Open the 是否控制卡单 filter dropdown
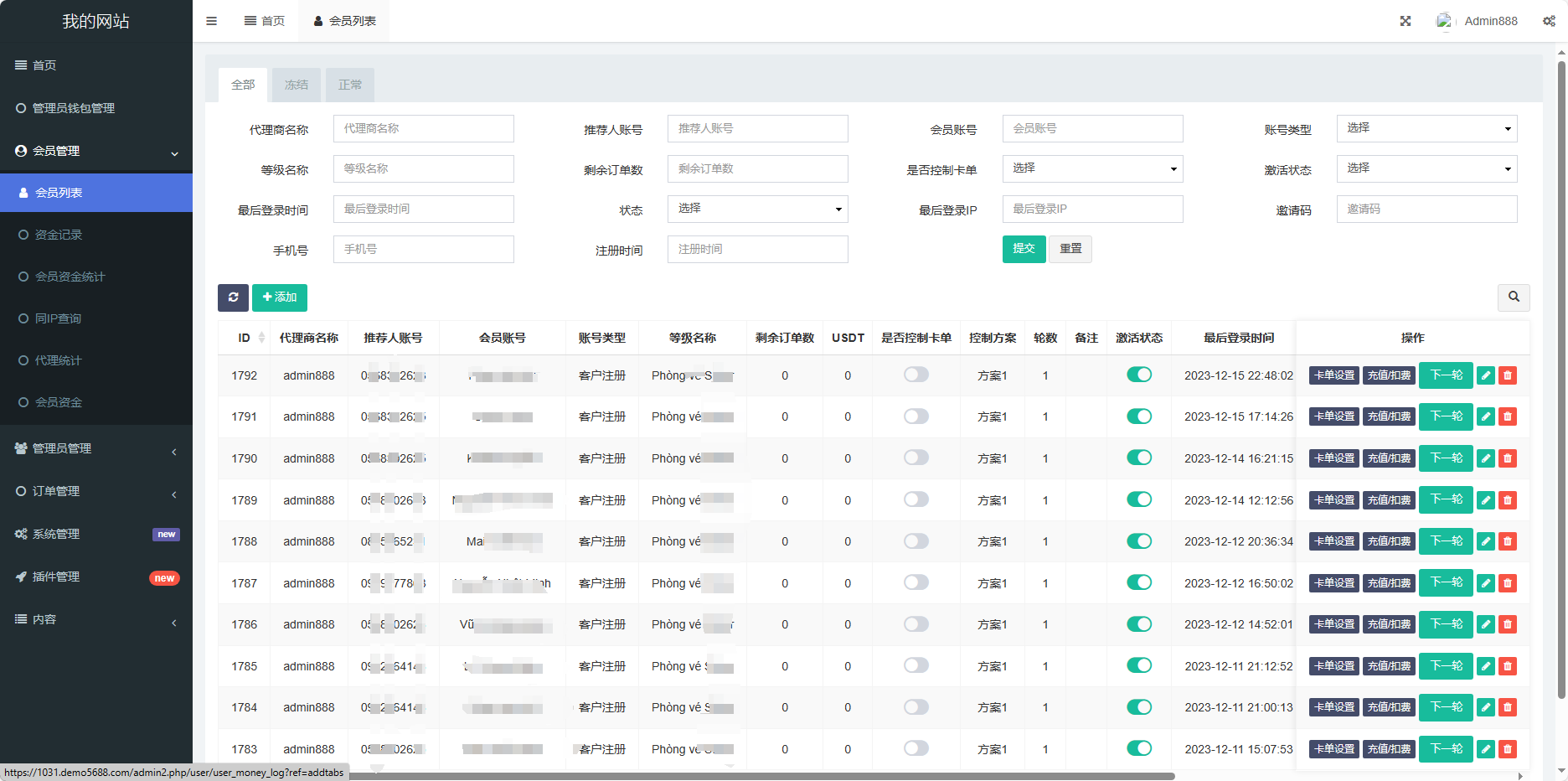Image resolution: width=1568 pixels, height=781 pixels. pos(1092,168)
